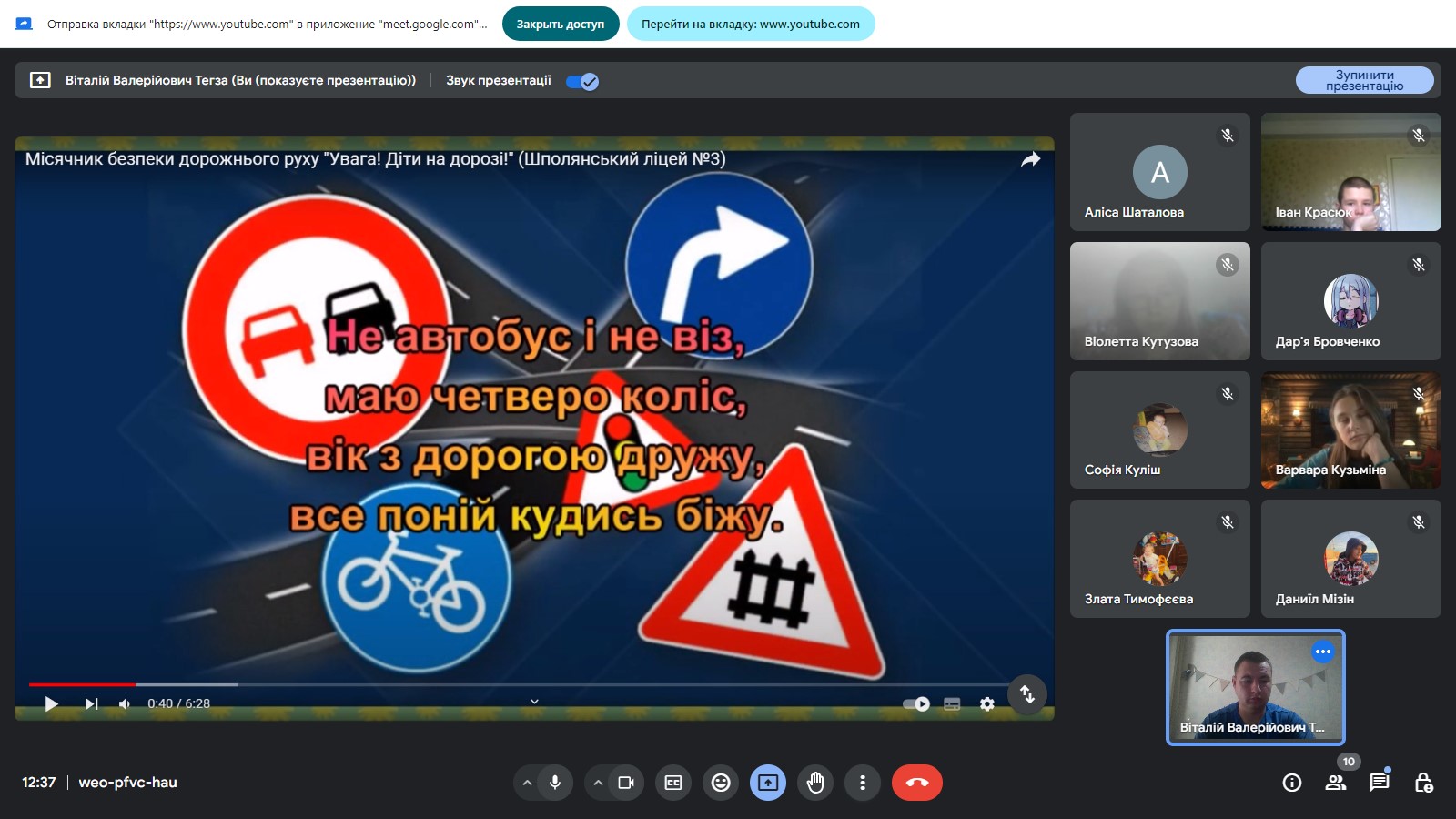Toggle YouTube autoplay switch
The width and height of the screenshot is (1456, 819).
click(915, 703)
